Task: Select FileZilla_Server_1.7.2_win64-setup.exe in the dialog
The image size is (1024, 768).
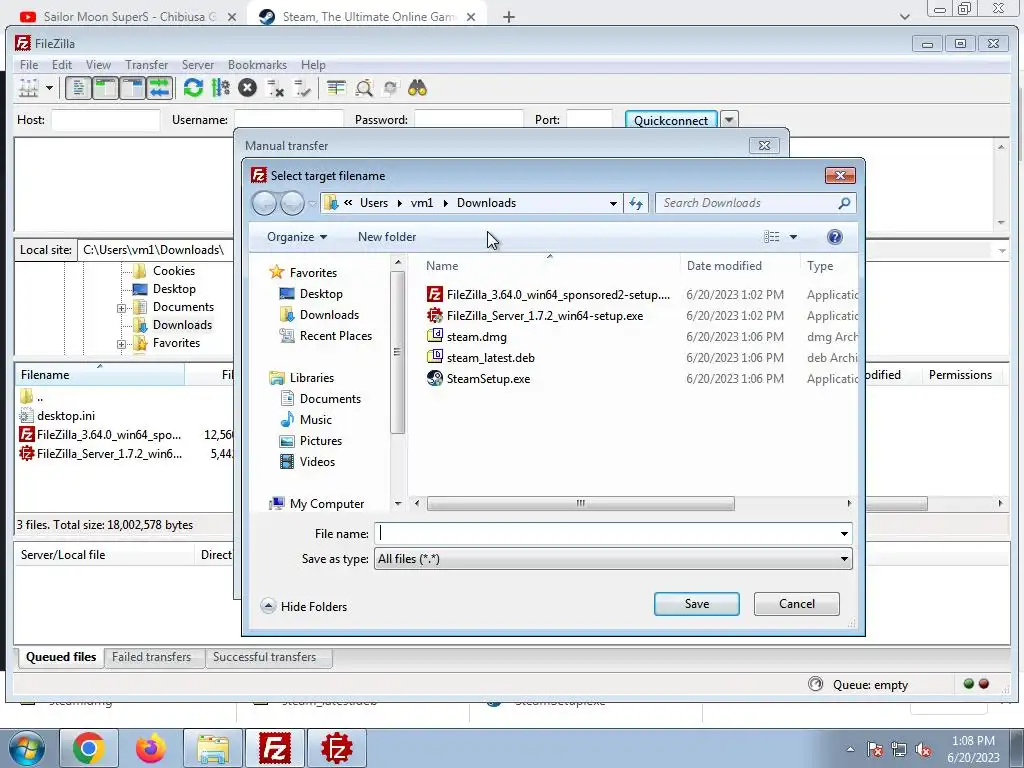Action: (x=545, y=316)
